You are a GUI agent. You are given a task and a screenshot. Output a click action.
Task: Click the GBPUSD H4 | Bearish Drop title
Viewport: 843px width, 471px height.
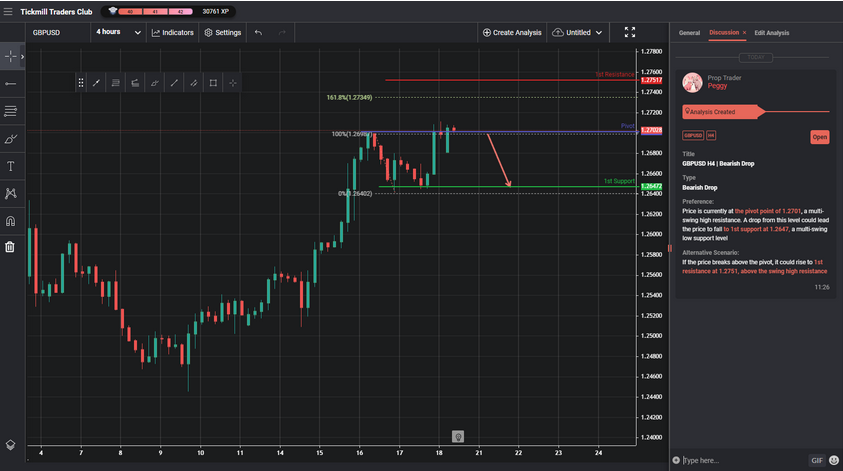point(718,163)
